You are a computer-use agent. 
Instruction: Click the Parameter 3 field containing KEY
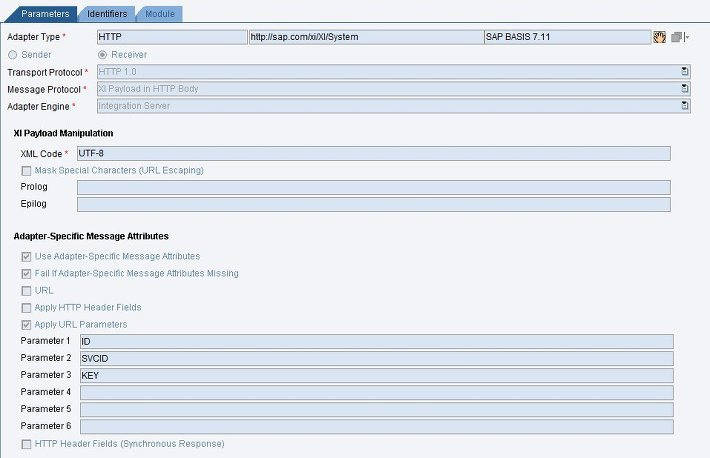point(377,376)
